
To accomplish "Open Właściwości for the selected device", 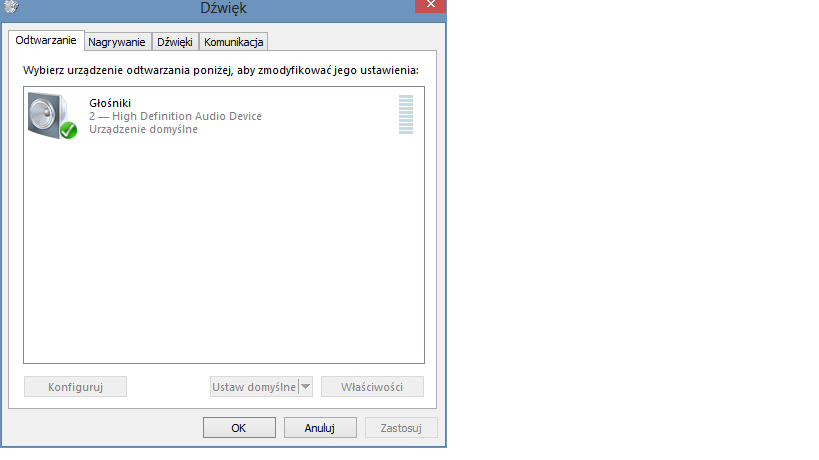I will coord(372,387).
